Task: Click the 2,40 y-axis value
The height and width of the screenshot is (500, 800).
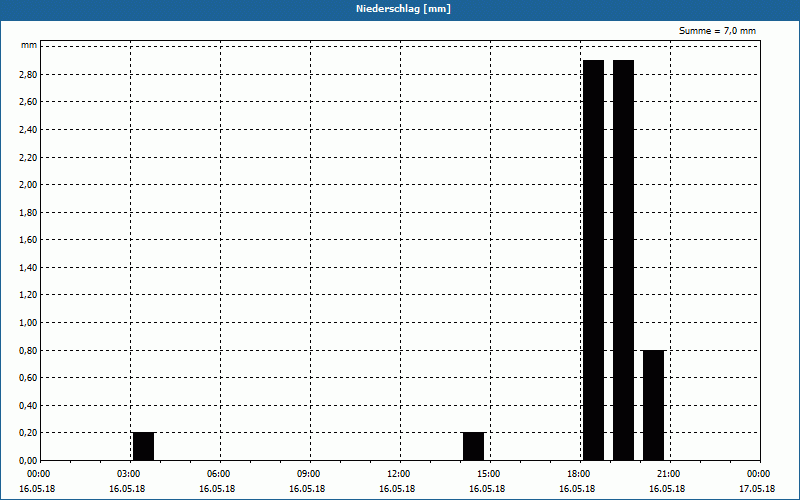Action: point(28,130)
